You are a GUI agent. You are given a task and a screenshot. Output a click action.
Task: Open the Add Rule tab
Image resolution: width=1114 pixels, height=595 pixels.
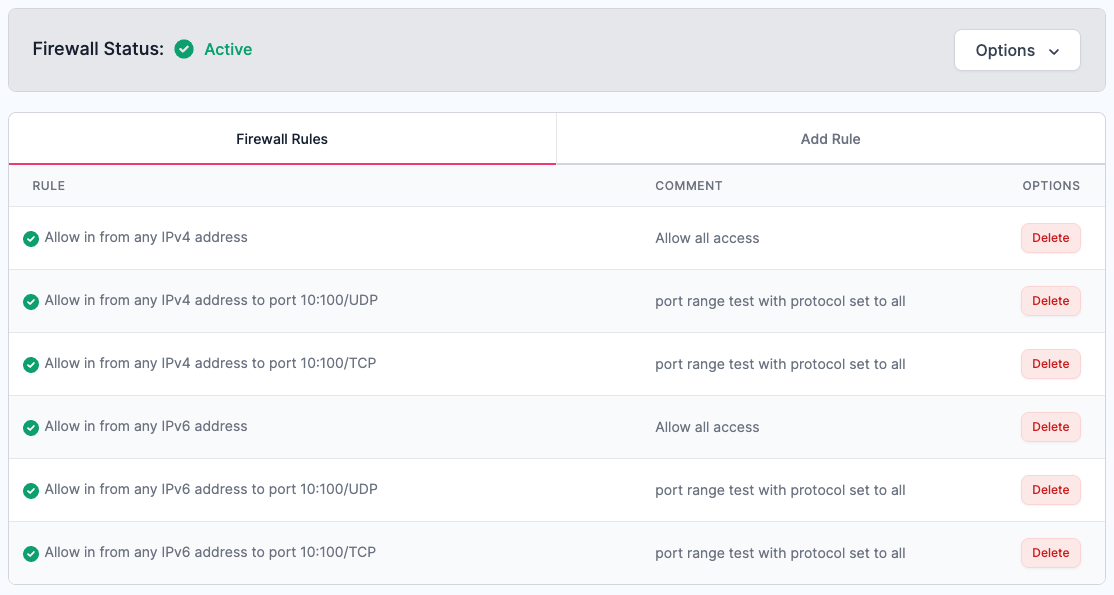(831, 139)
